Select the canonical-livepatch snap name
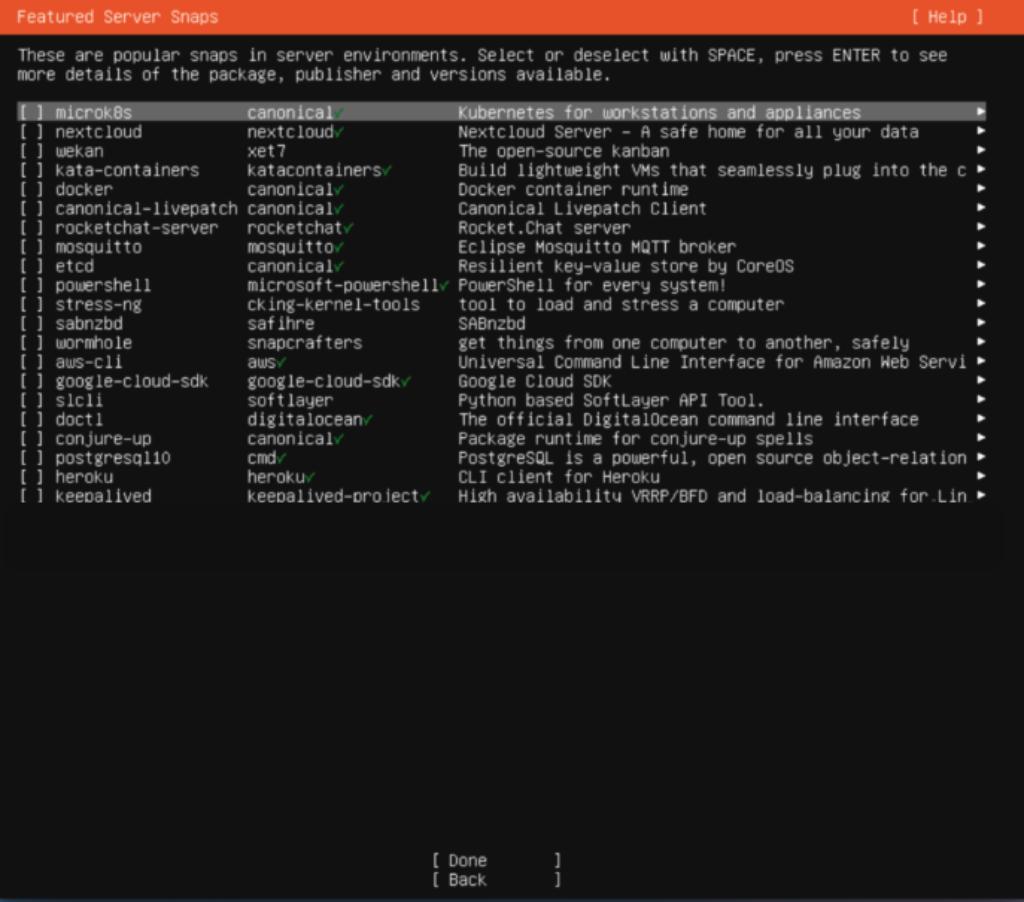This screenshot has width=1024, height=902. coord(146,209)
